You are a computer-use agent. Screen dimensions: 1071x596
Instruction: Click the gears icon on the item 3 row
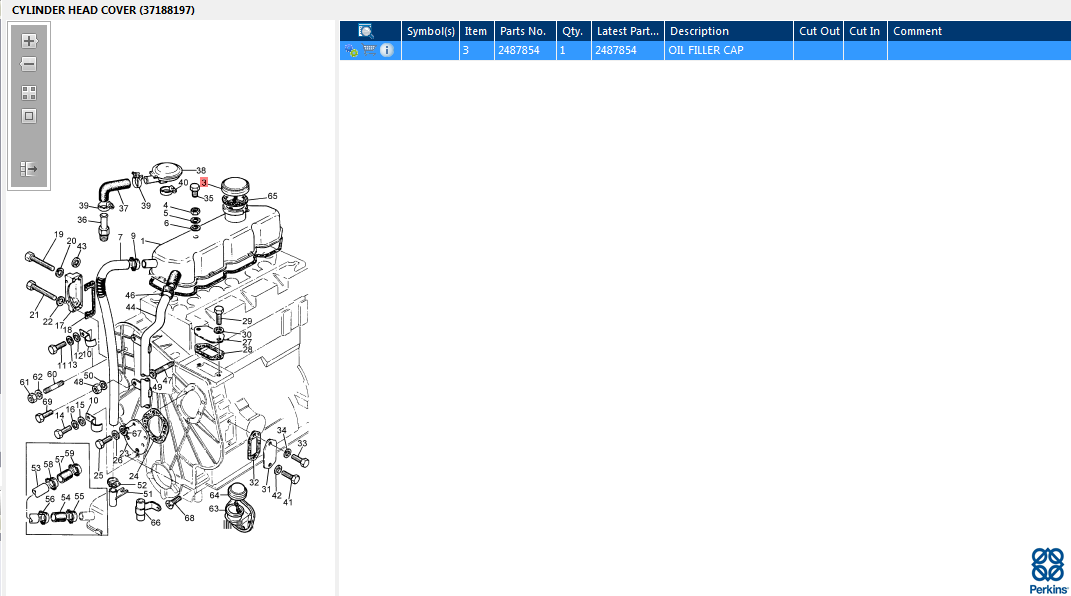[x=351, y=51]
